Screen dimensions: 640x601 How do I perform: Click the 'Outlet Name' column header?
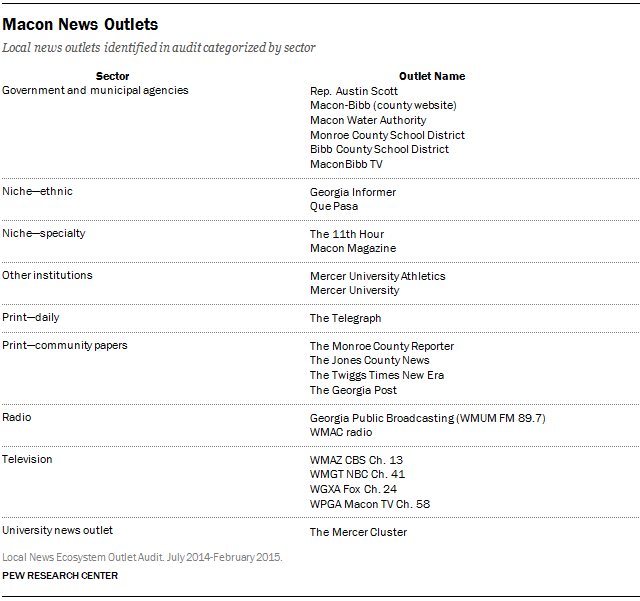432,76
